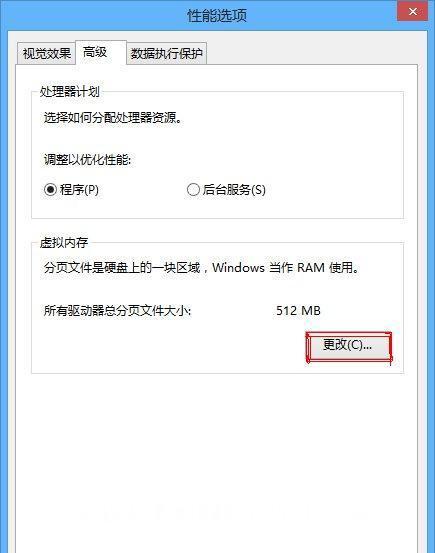Click the 调整以优化性能 label
The height and width of the screenshot is (553, 435).
(x=87, y=160)
